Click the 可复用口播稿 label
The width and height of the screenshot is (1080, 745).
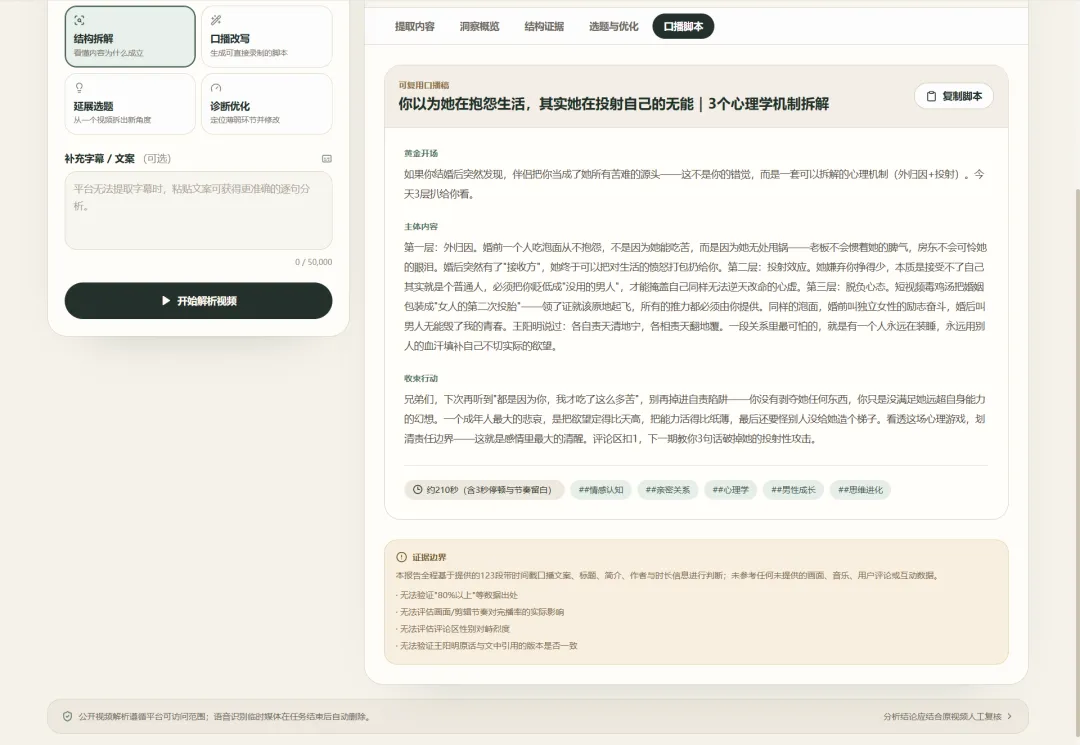(424, 85)
